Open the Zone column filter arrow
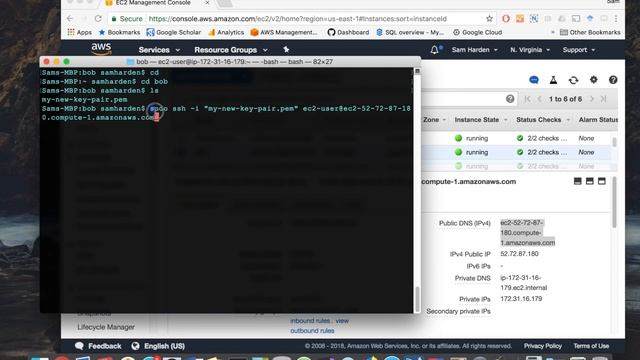 [444, 120]
